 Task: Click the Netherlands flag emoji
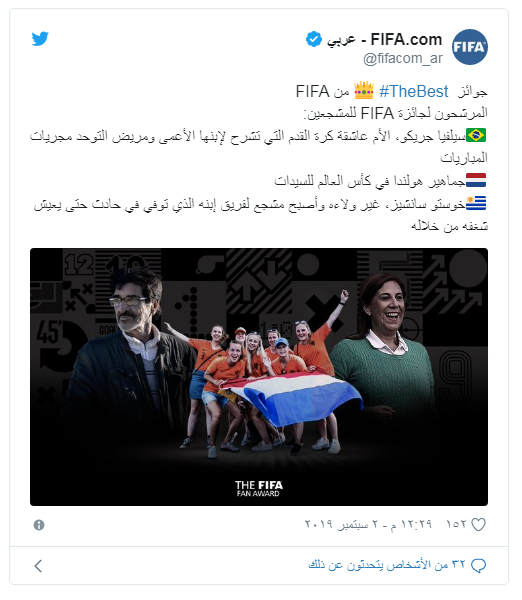[x=476, y=180]
